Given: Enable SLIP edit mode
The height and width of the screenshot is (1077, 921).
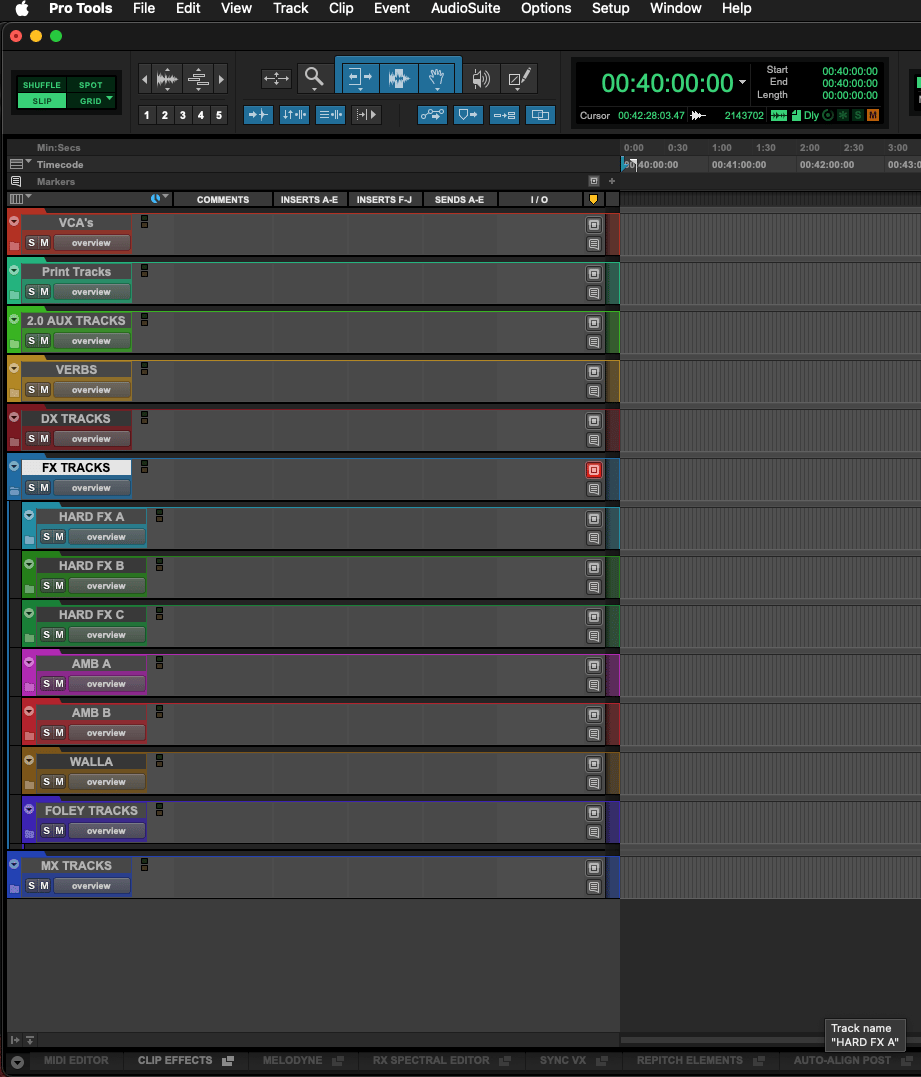Looking at the screenshot, I should pos(42,101).
